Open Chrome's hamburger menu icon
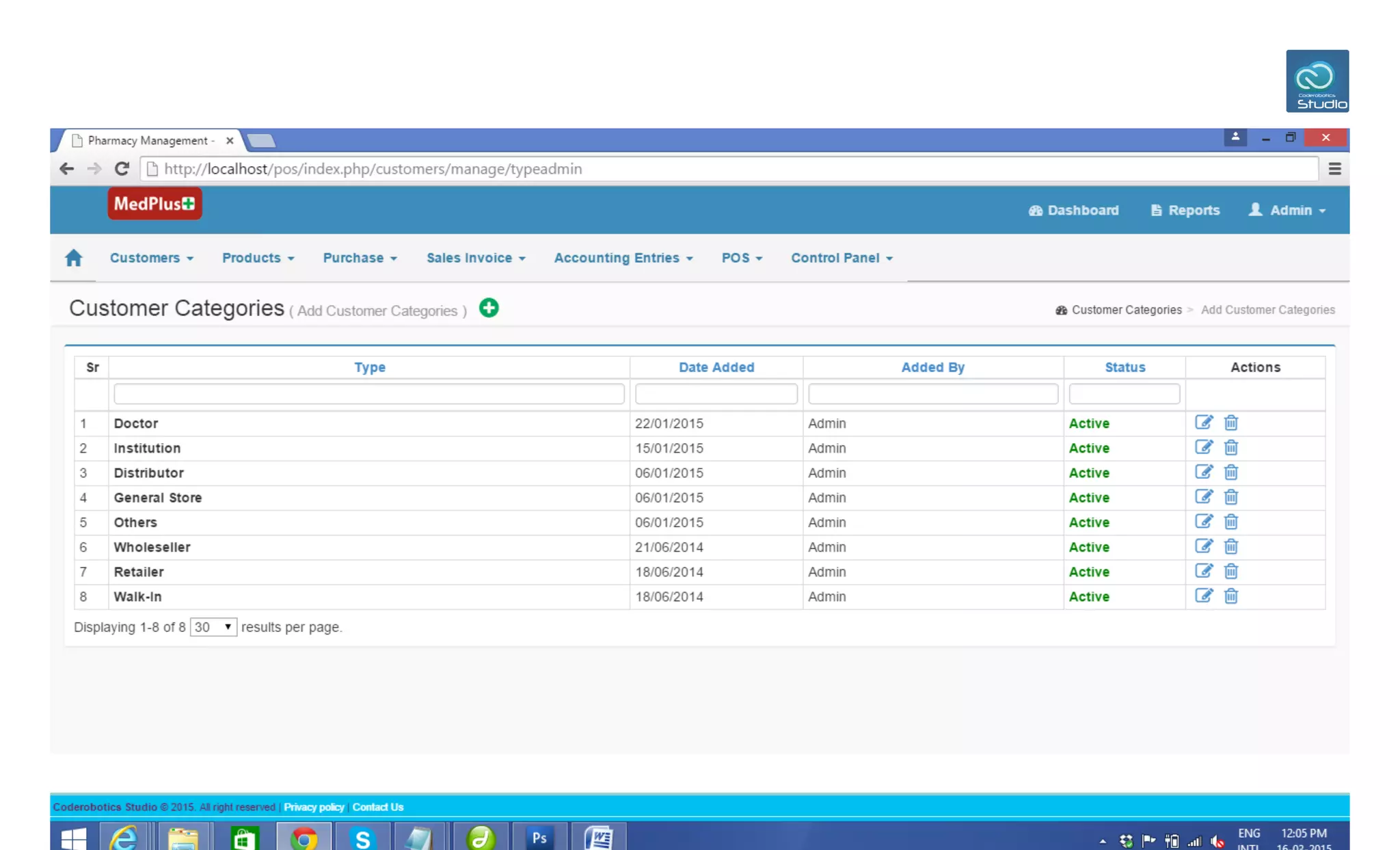Viewport: 1400px width, 850px height. click(1334, 169)
